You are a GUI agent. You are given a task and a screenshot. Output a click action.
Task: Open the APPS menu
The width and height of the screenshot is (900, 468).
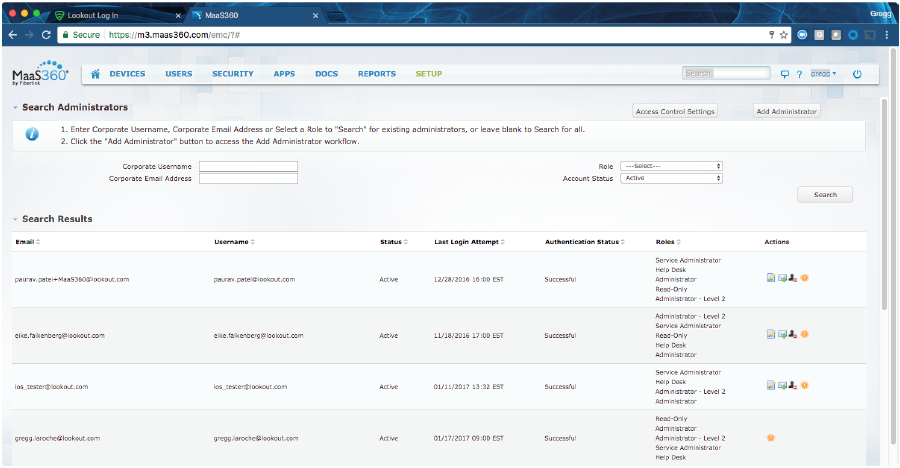[x=284, y=74]
